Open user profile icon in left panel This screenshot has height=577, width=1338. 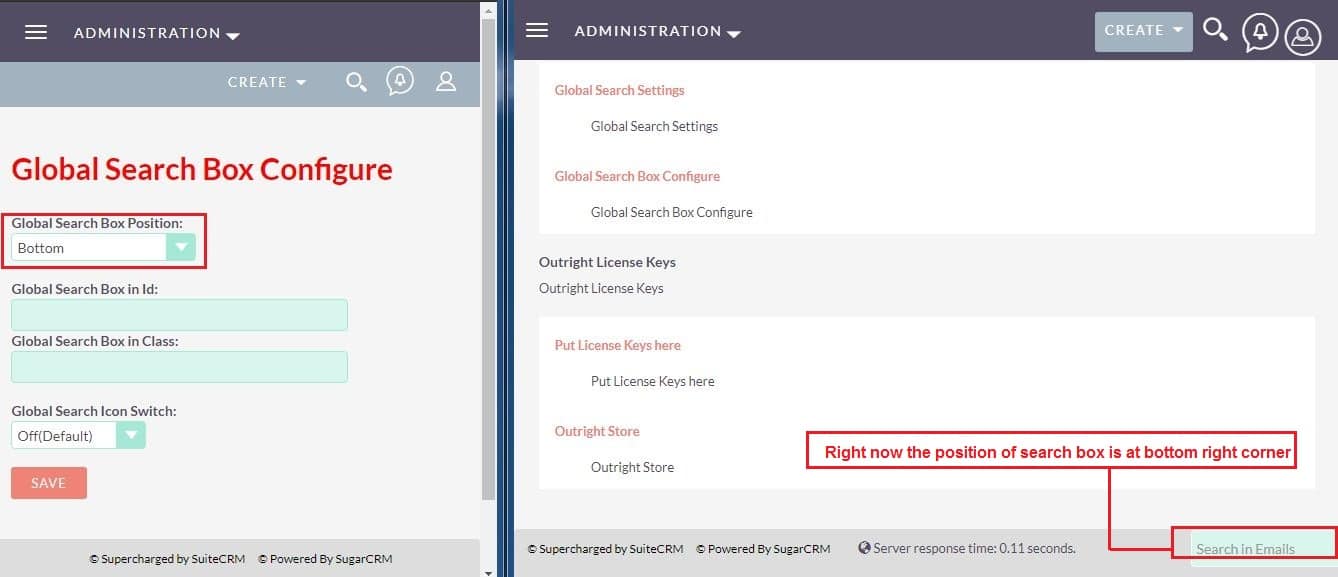coord(446,82)
